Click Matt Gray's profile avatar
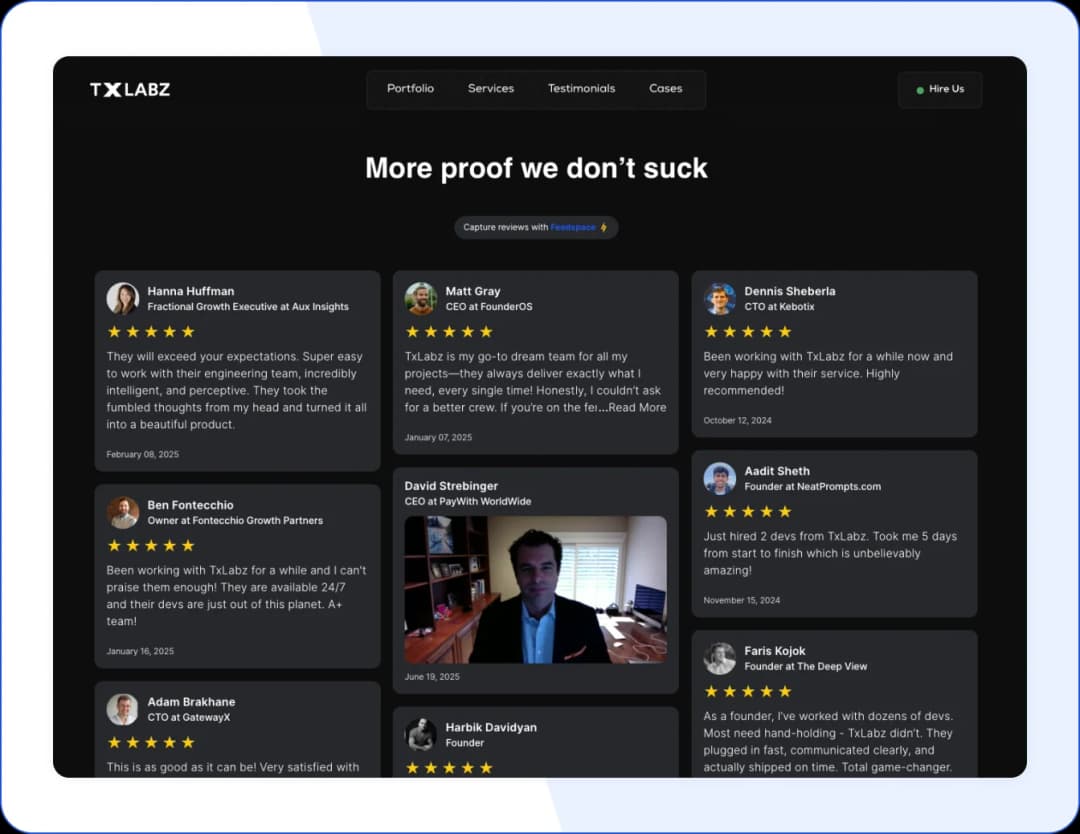 point(421,299)
